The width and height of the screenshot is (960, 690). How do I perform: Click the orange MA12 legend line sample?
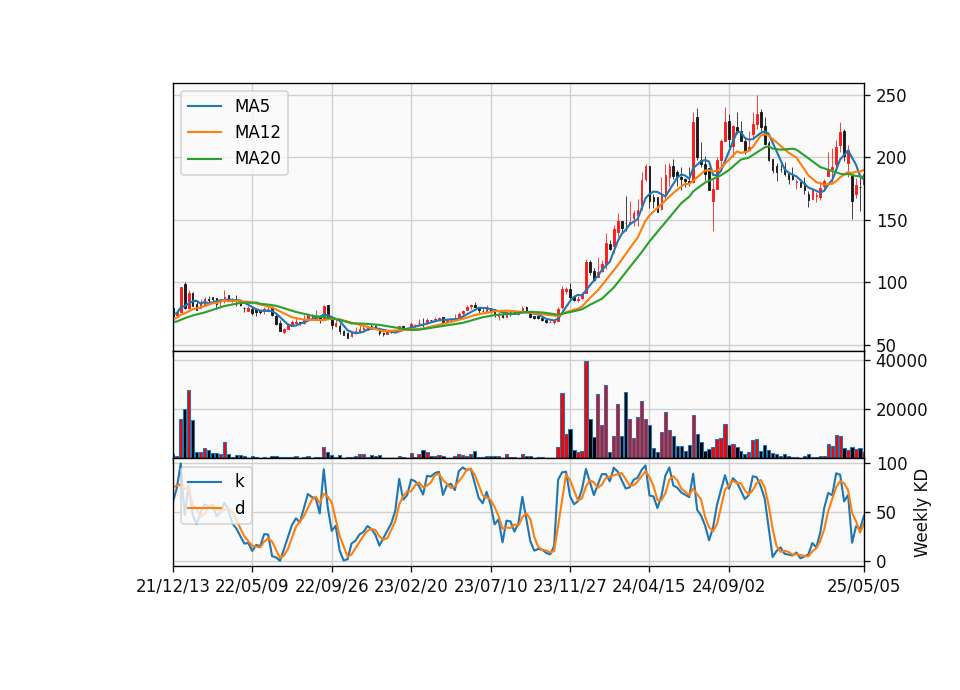pos(204,132)
